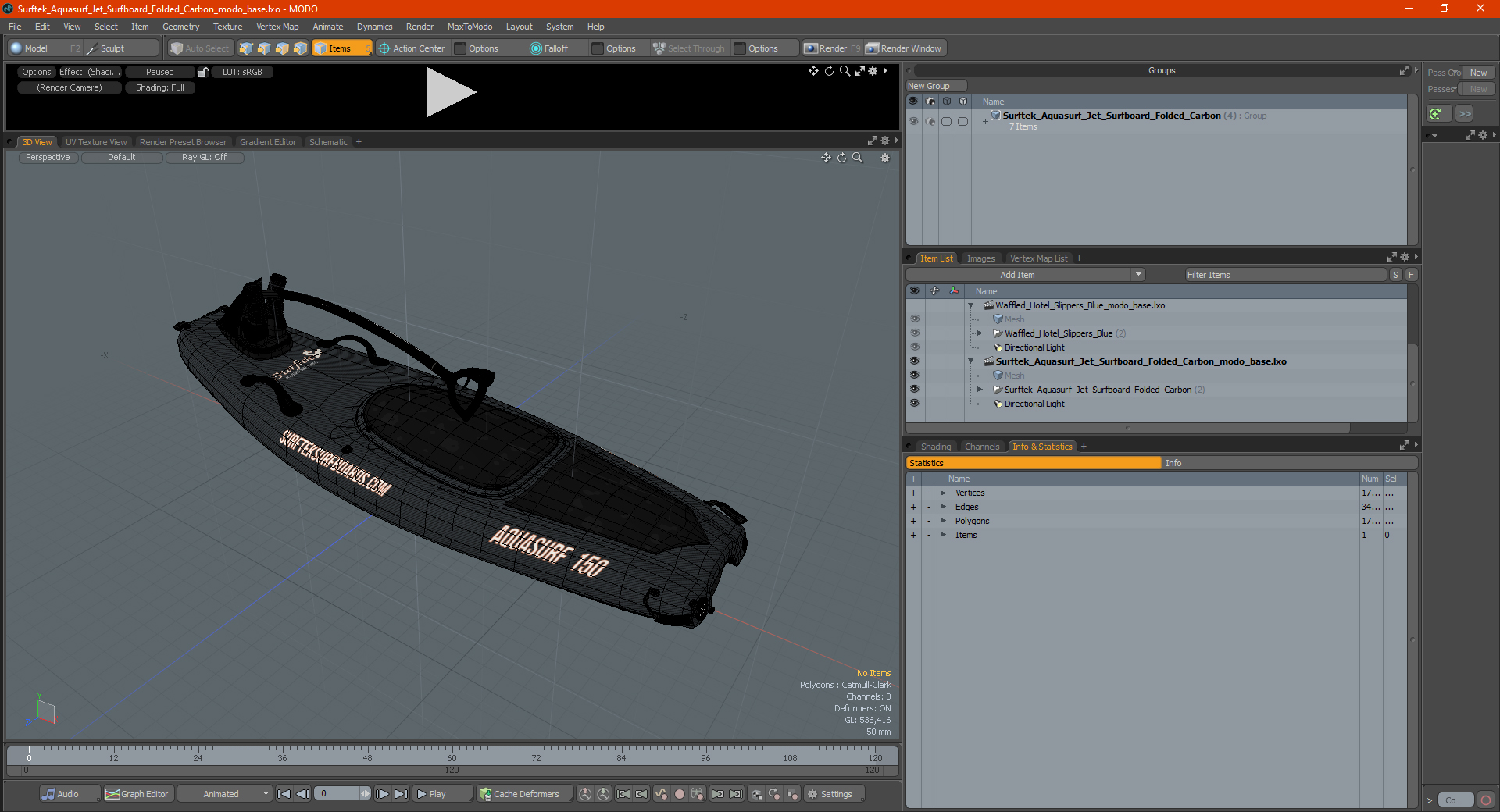Click Ray GL: Off button
Viewport: 1500px width, 812px height.
(205, 157)
